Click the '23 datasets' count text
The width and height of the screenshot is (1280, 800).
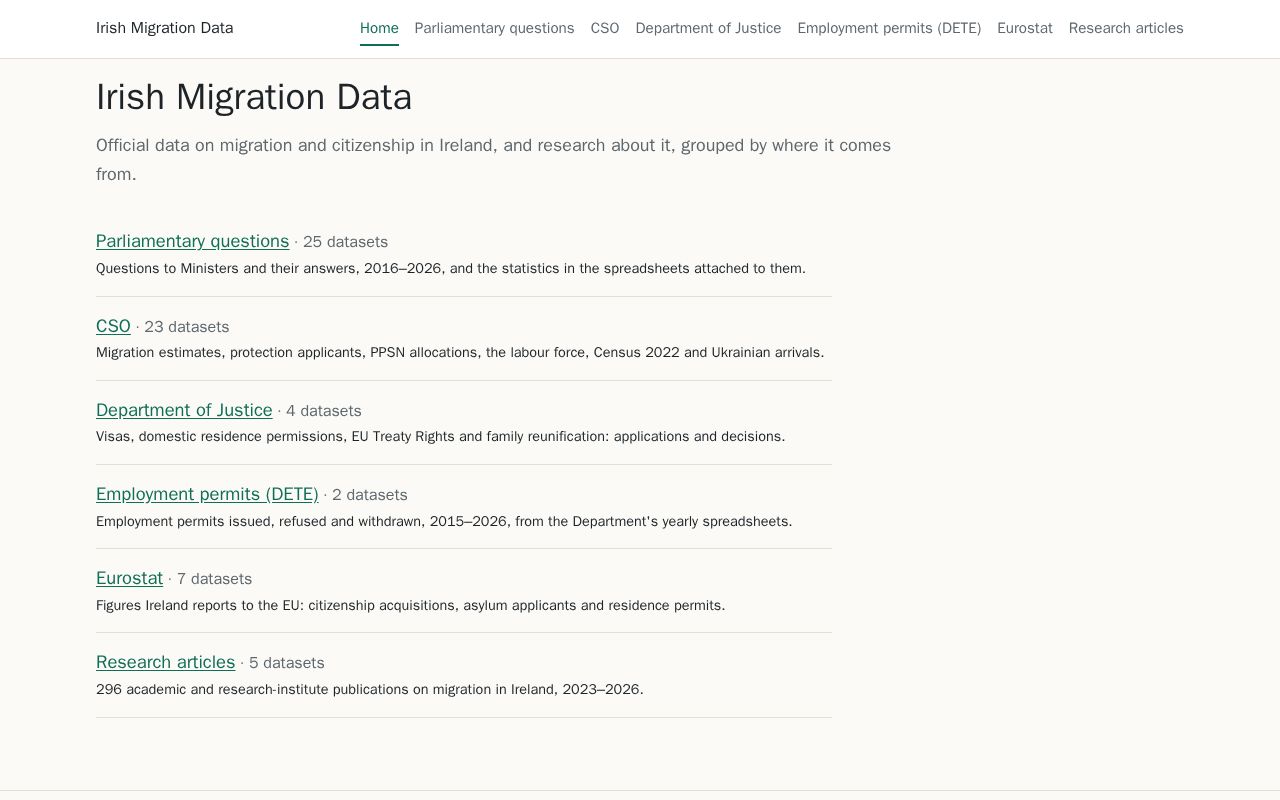pos(187,327)
